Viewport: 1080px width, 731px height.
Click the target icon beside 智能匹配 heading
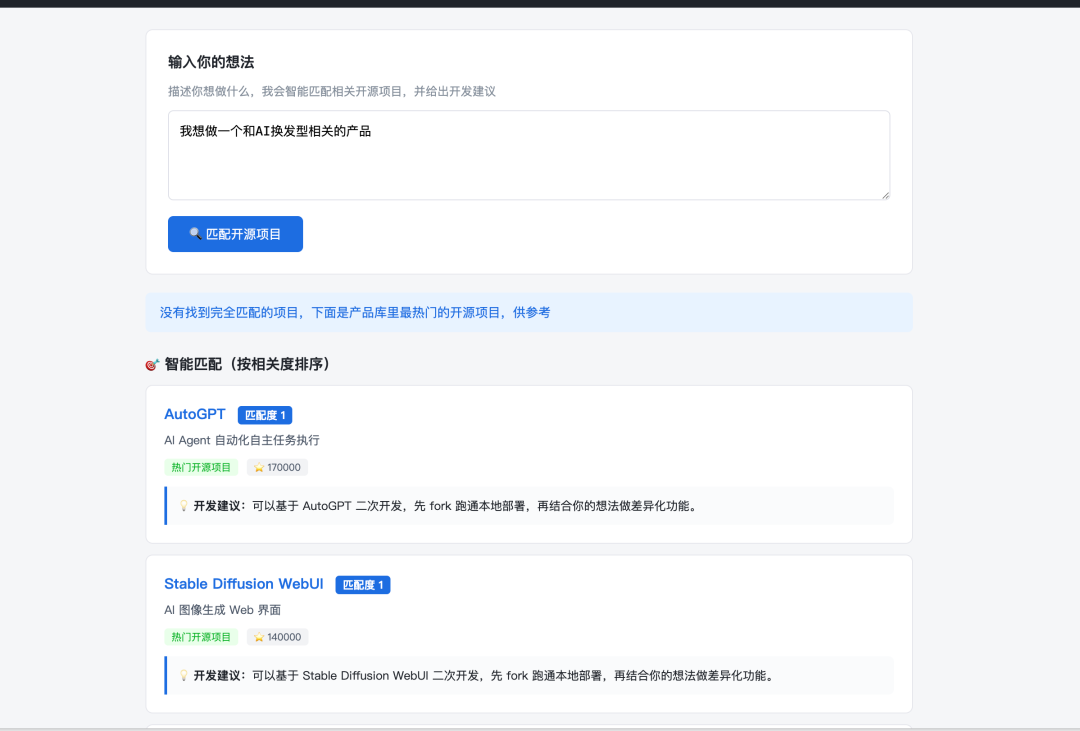point(152,364)
